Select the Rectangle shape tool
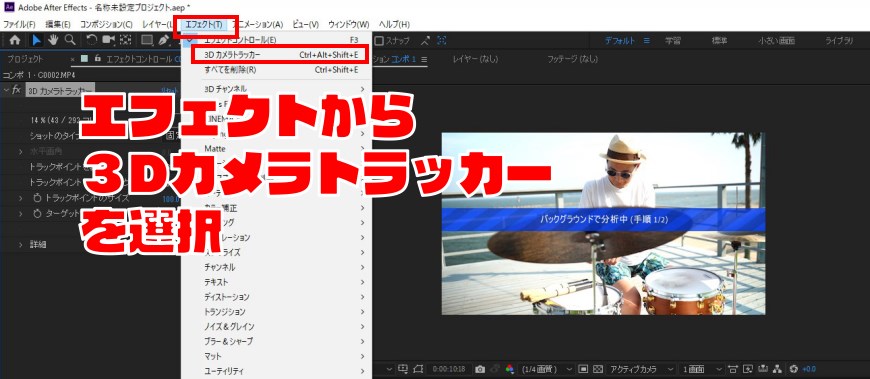 146,40
